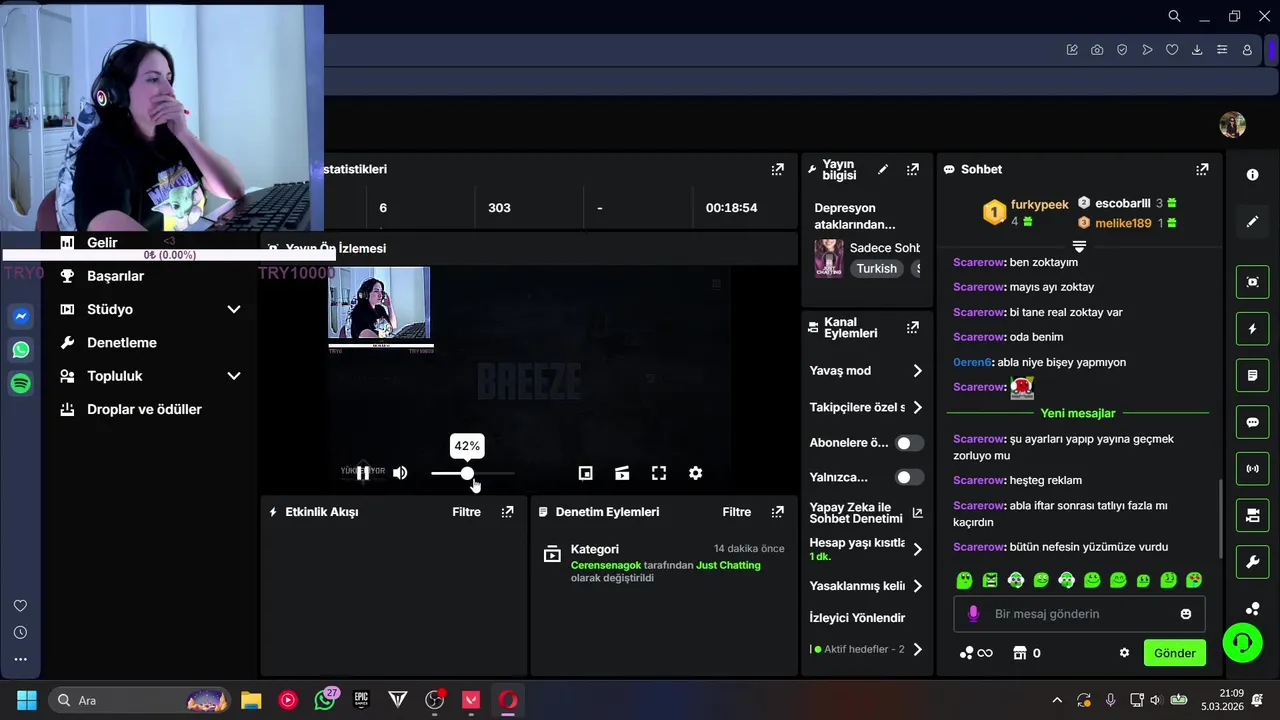The image size is (1280, 720).
Task: Open the document icon in right sidebar
Action: tap(1252, 376)
